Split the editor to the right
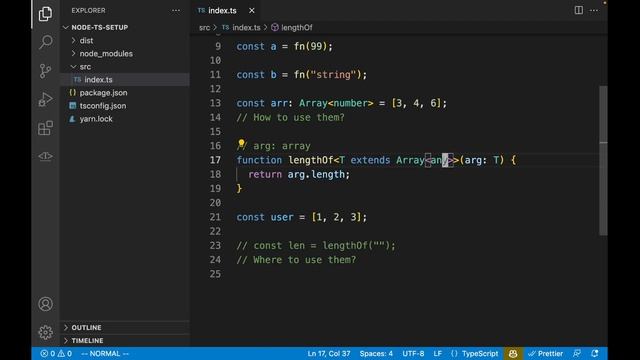Image resolution: width=640 pixels, height=360 pixels. coord(579,10)
